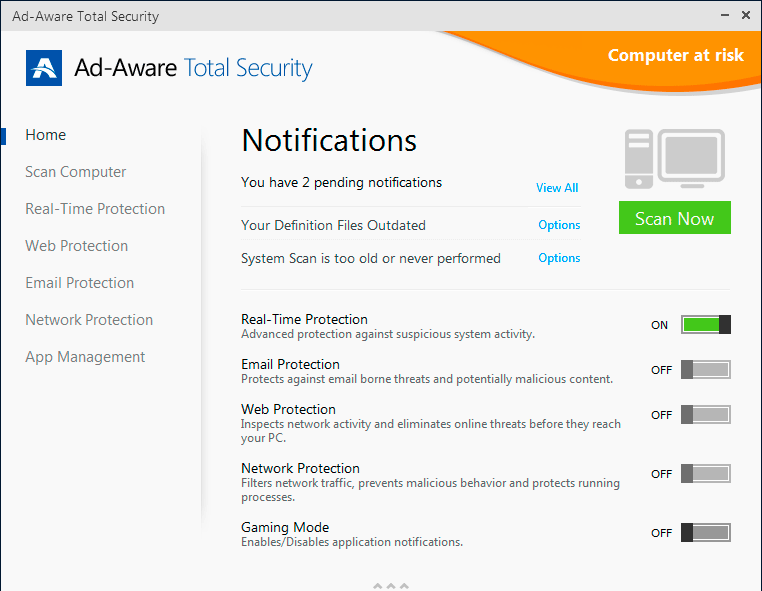Open Scan Computer in the sidebar
This screenshot has height=591, width=762.
[x=75, y=172]
